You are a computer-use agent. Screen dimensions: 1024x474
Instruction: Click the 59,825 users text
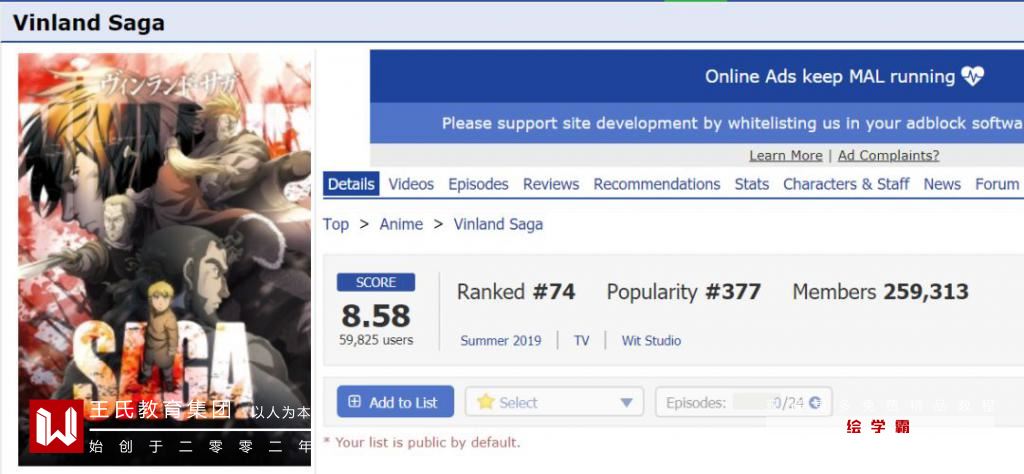point(376,340)
